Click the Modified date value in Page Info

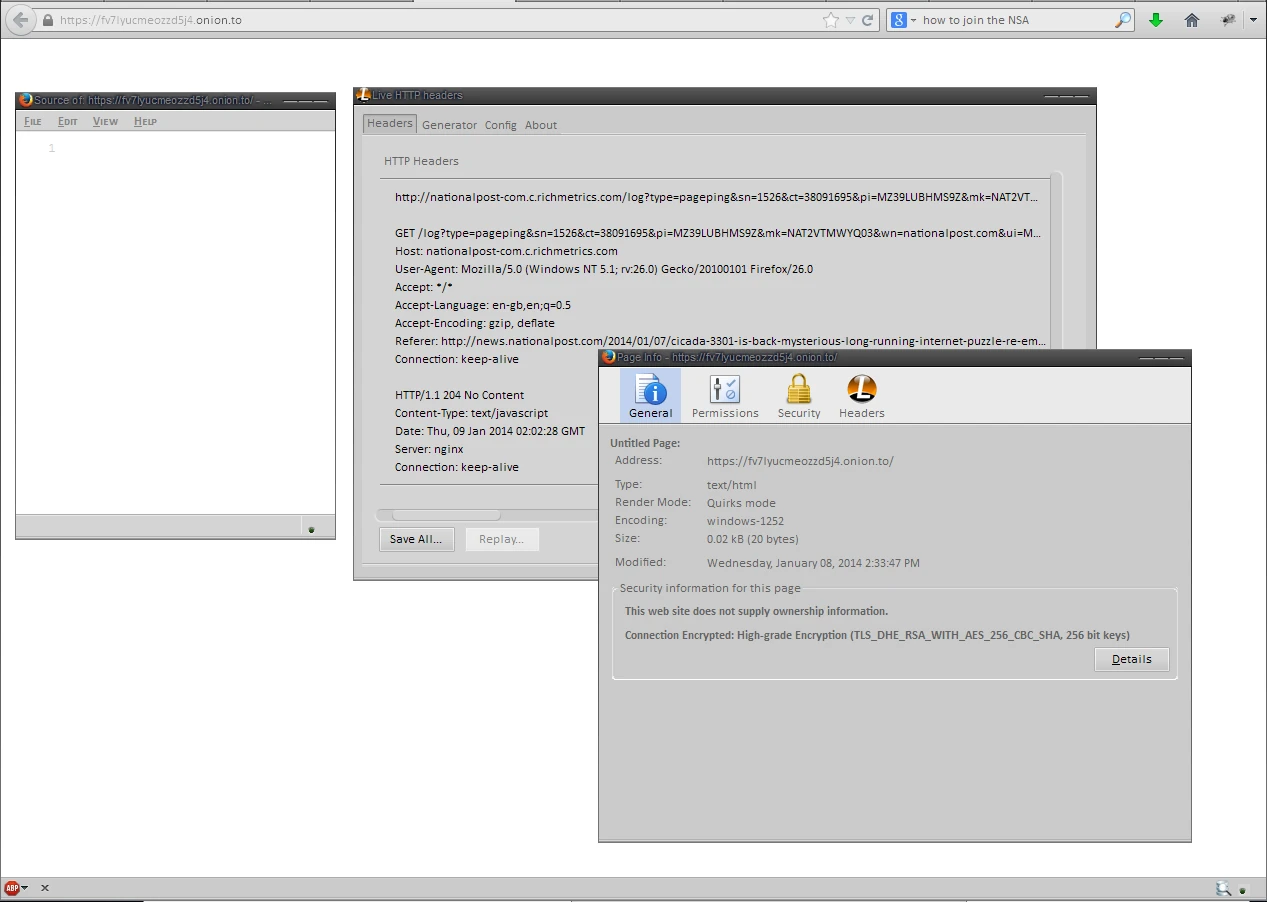813,563
